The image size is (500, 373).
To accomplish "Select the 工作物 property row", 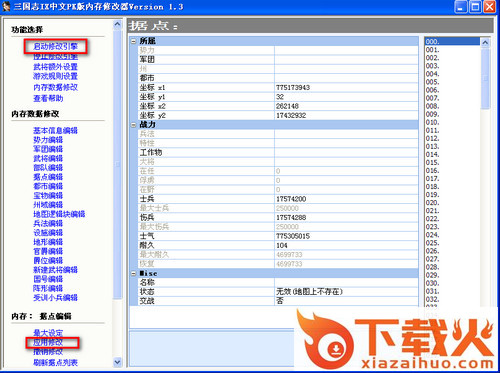I will coord(278,153).
